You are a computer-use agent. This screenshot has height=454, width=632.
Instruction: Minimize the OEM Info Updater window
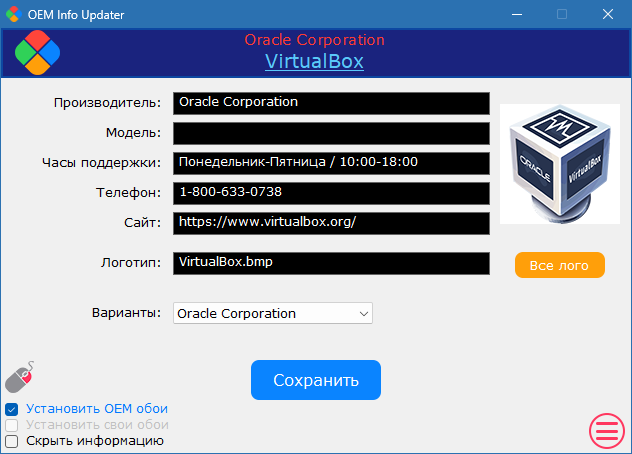point(517,15)
